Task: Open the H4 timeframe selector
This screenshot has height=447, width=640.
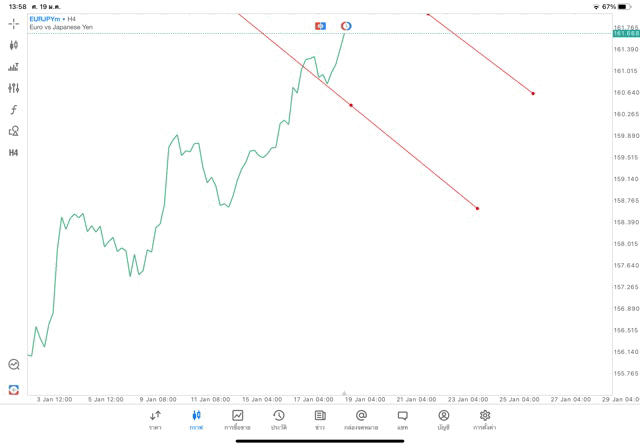Action: (x=14, y=152)
